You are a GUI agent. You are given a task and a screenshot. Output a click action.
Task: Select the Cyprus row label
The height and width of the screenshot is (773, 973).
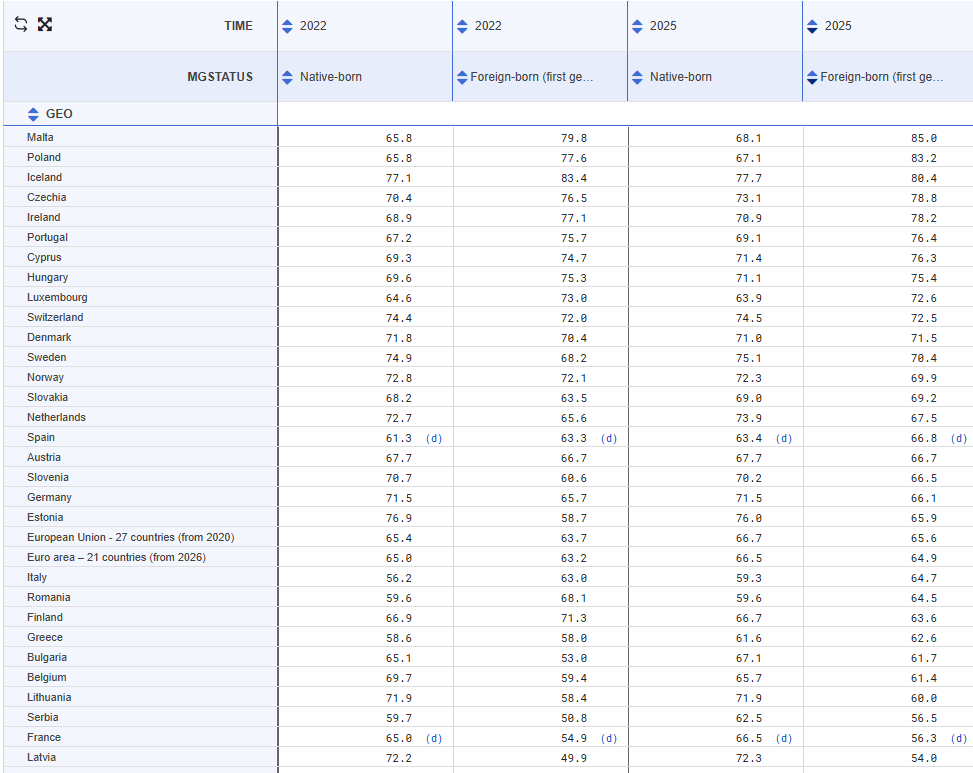44,257
